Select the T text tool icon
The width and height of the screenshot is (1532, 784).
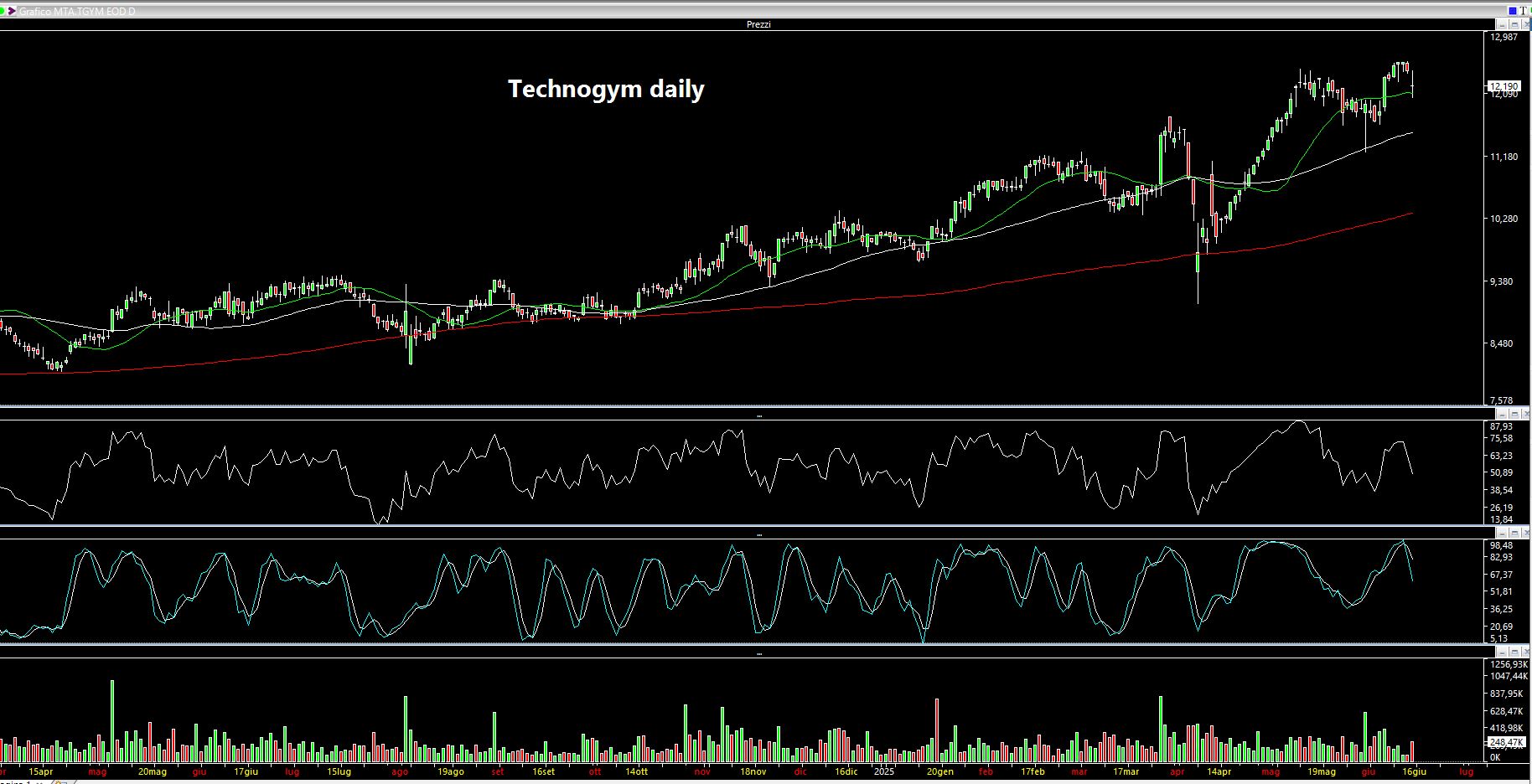click(1524, 11)
